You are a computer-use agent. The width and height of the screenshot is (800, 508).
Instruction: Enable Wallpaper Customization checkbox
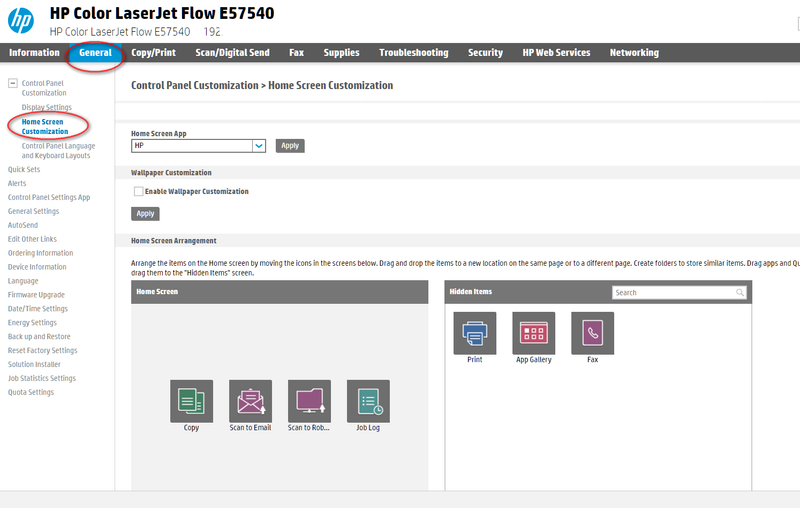pyautogui.click(x=138, y=191)
